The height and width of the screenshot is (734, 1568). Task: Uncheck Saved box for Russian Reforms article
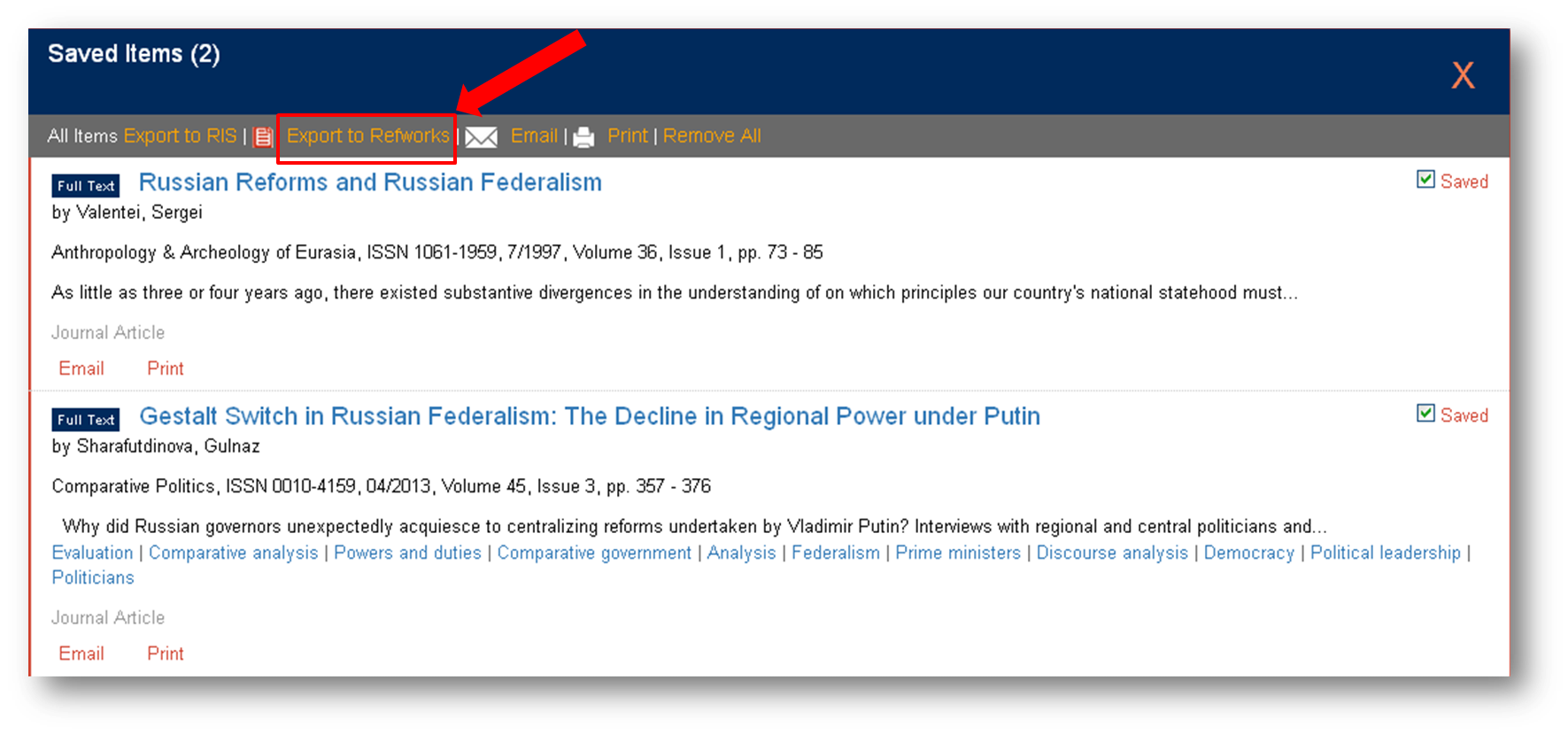[1425, 180]
